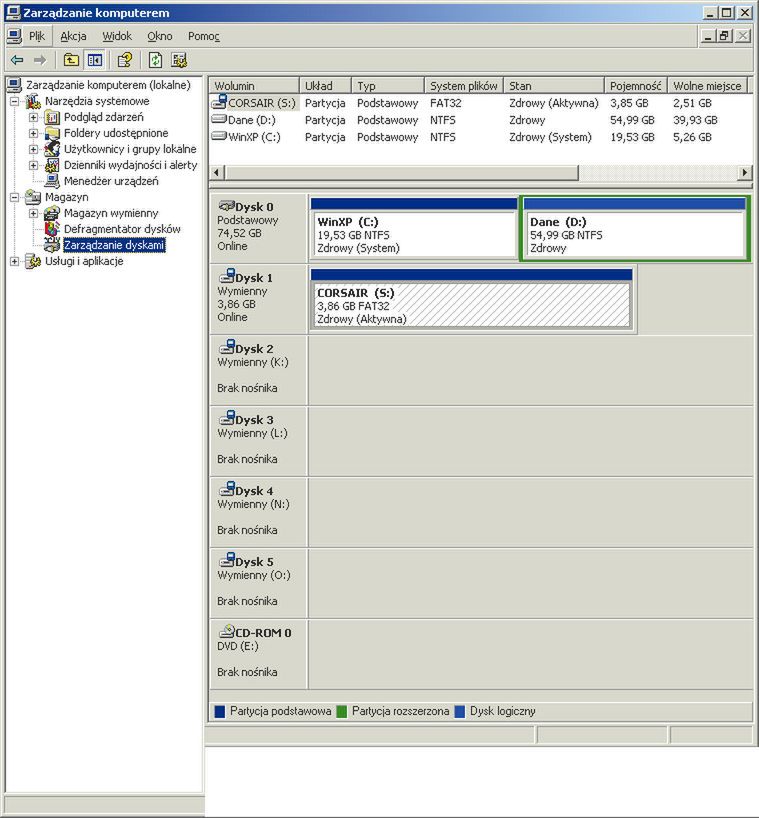Open the Help toolbar icon with question mark
759x818 pixels.
(124, 60)
